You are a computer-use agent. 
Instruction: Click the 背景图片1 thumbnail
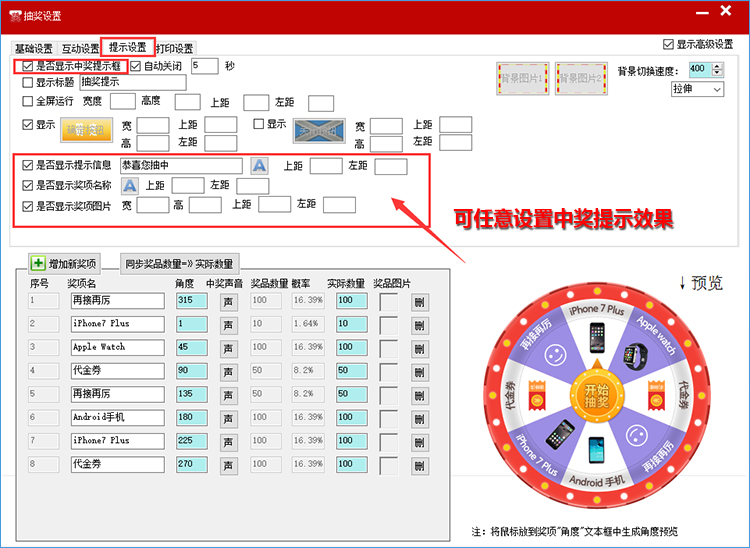pos(523,77)
